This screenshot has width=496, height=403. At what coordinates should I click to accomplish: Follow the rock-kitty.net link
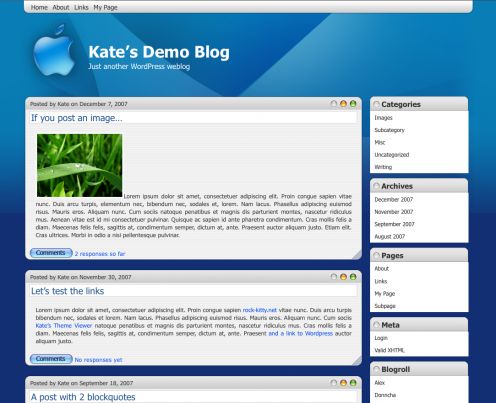(x=260, y=310)
